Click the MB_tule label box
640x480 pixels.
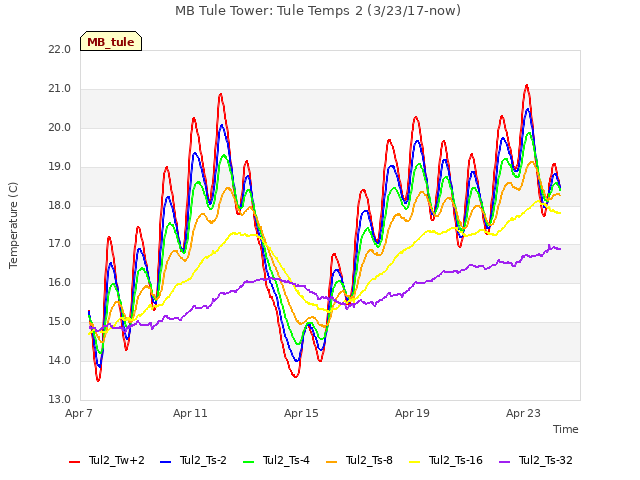111,41
